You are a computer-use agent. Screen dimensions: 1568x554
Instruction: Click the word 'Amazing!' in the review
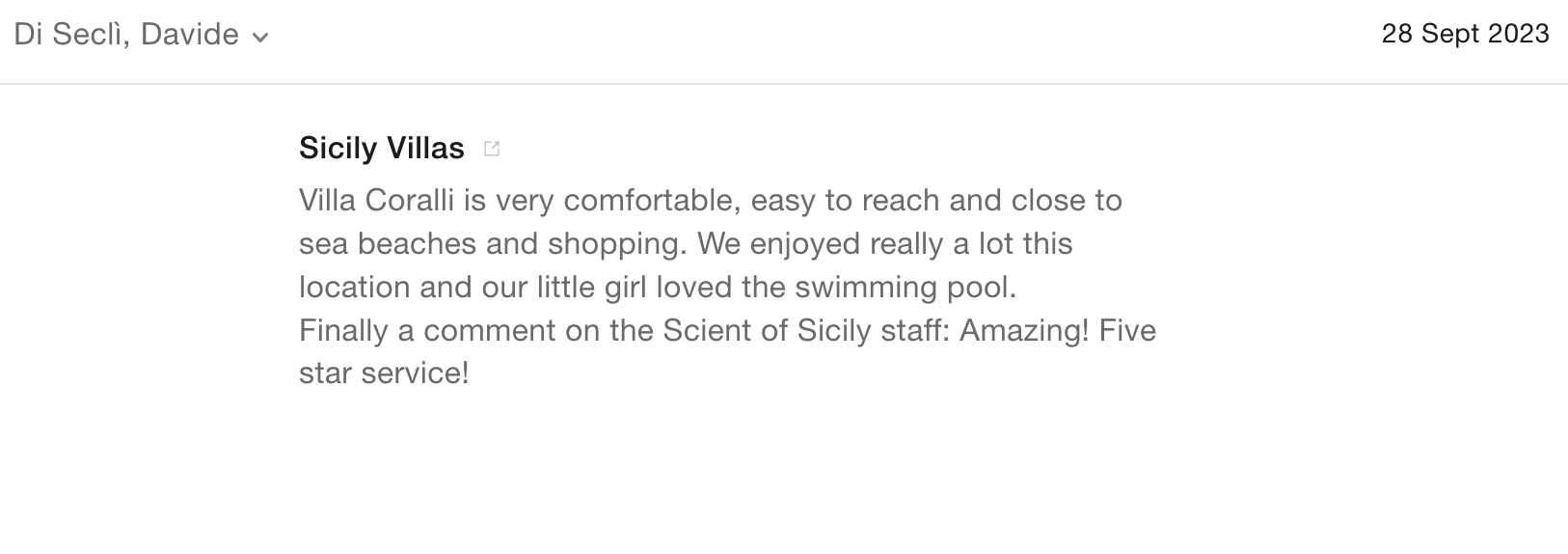[x=1024, y=330]
